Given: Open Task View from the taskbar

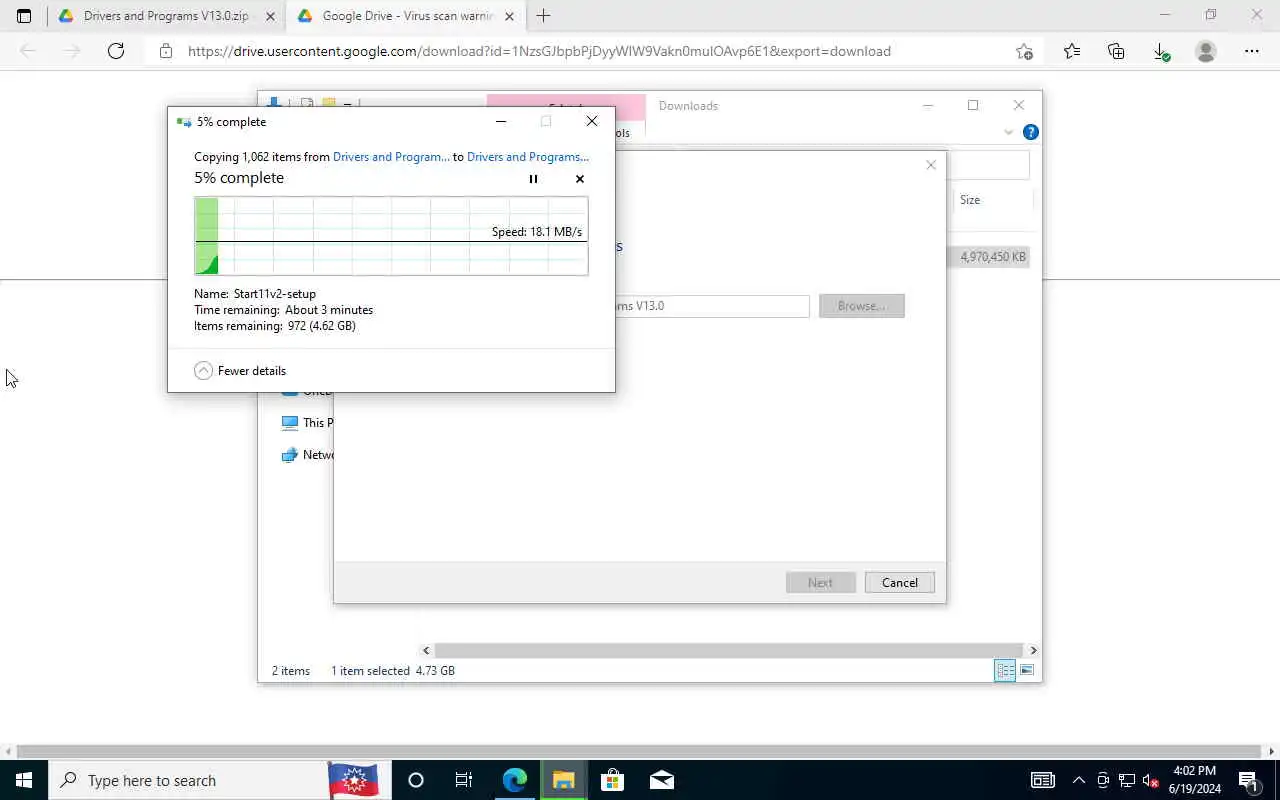Looking at the screenshot, I should pyautogui.click(x=464, y=780).
